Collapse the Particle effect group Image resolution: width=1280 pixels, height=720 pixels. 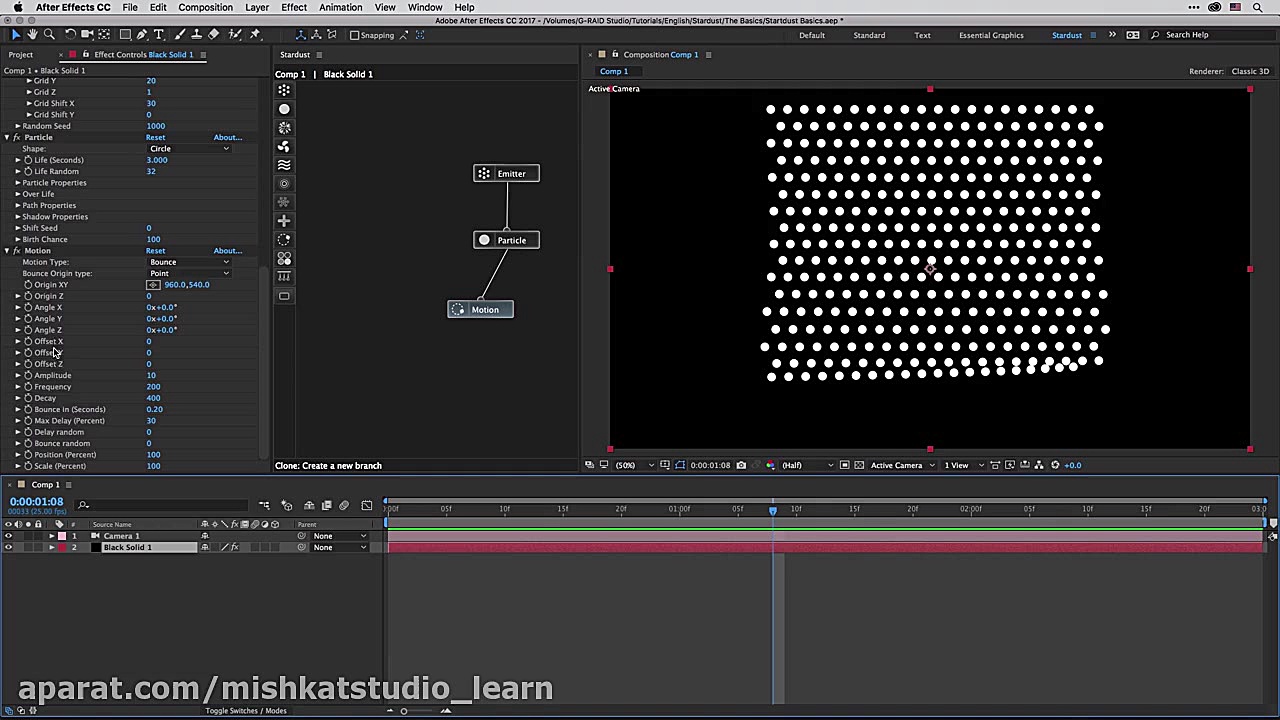click(7, 137)
